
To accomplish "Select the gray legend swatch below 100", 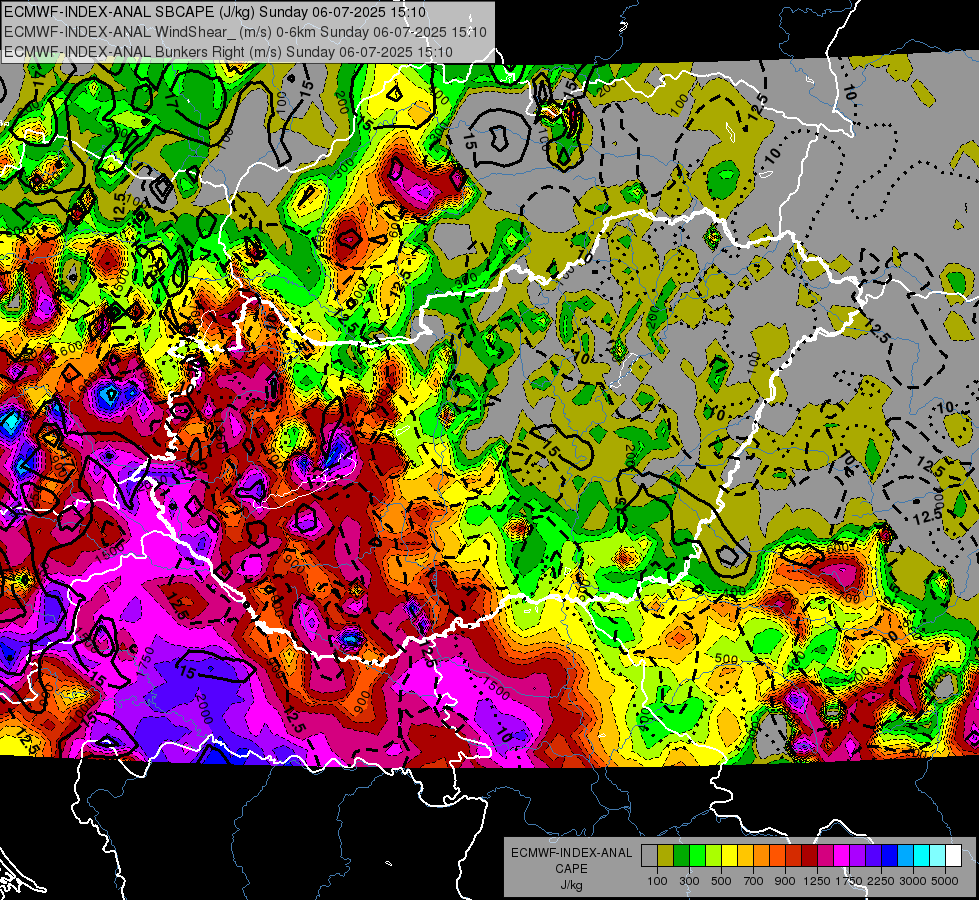I will pyautogui.click(x=649, y=856).
